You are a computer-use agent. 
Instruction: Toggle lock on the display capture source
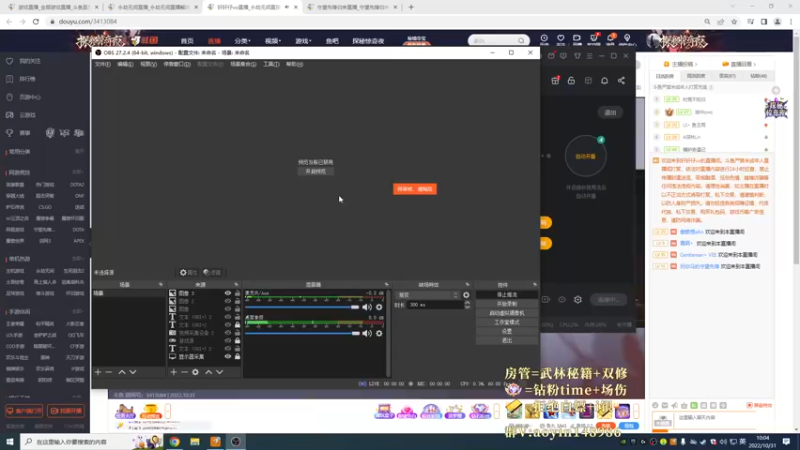coord(237,357)
